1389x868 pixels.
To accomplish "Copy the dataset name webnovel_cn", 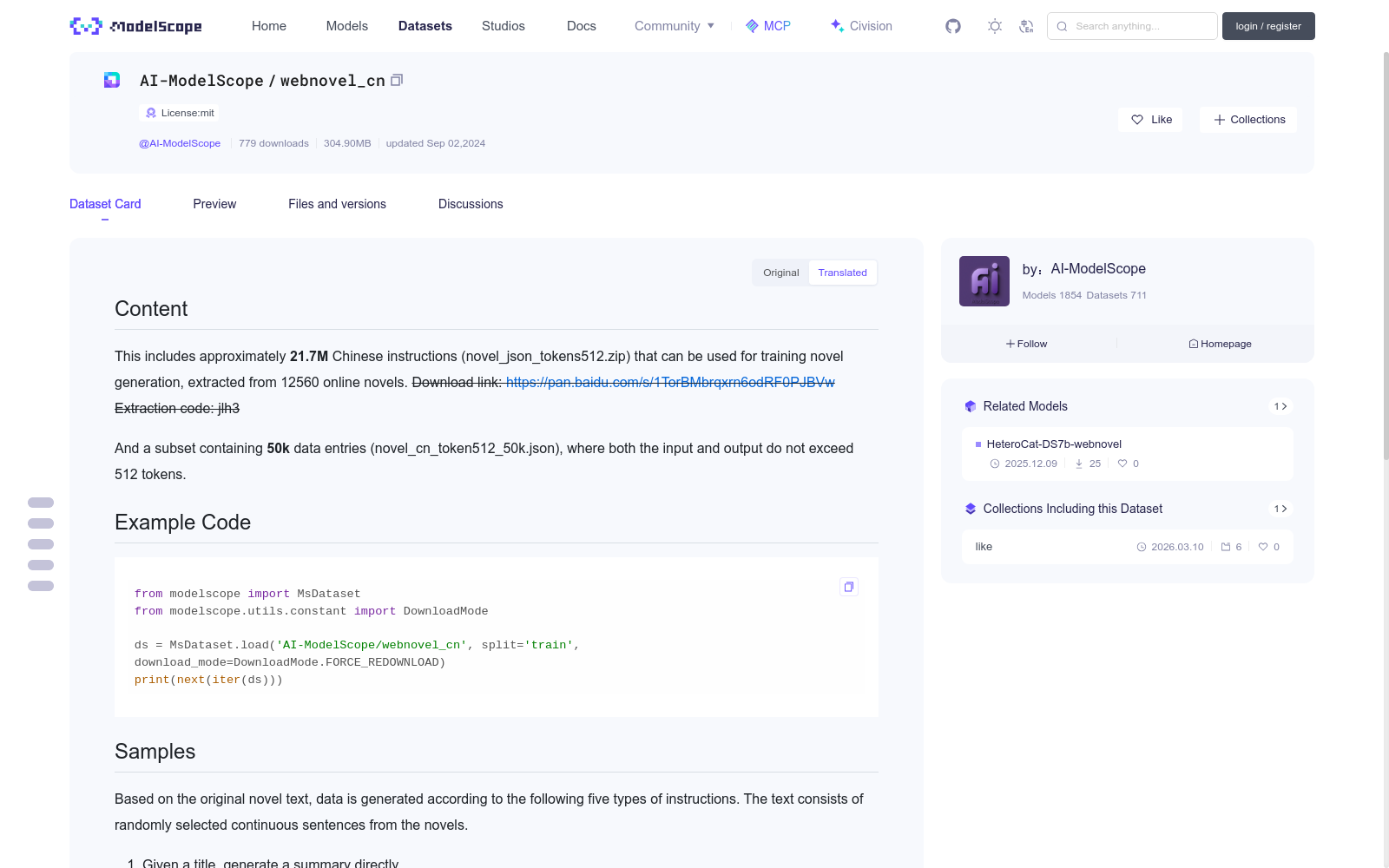I will (397, 80).
